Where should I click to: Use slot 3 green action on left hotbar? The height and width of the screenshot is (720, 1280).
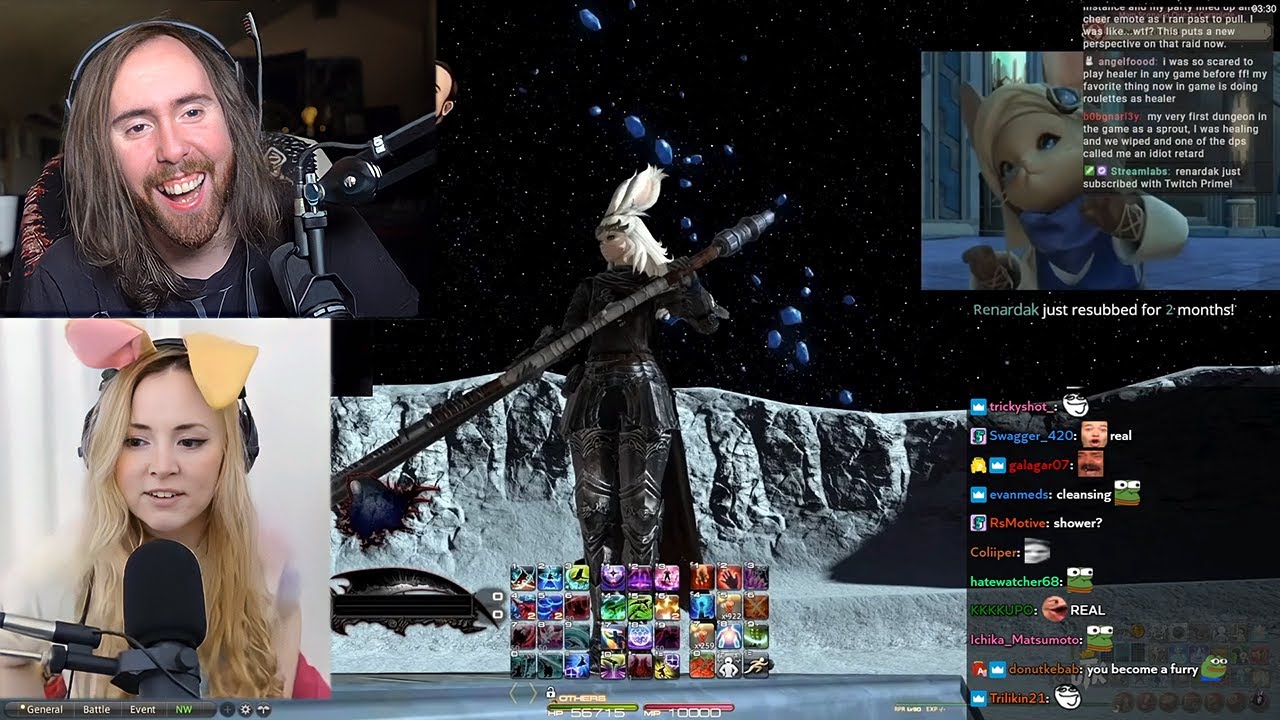(x=577, y=577)
